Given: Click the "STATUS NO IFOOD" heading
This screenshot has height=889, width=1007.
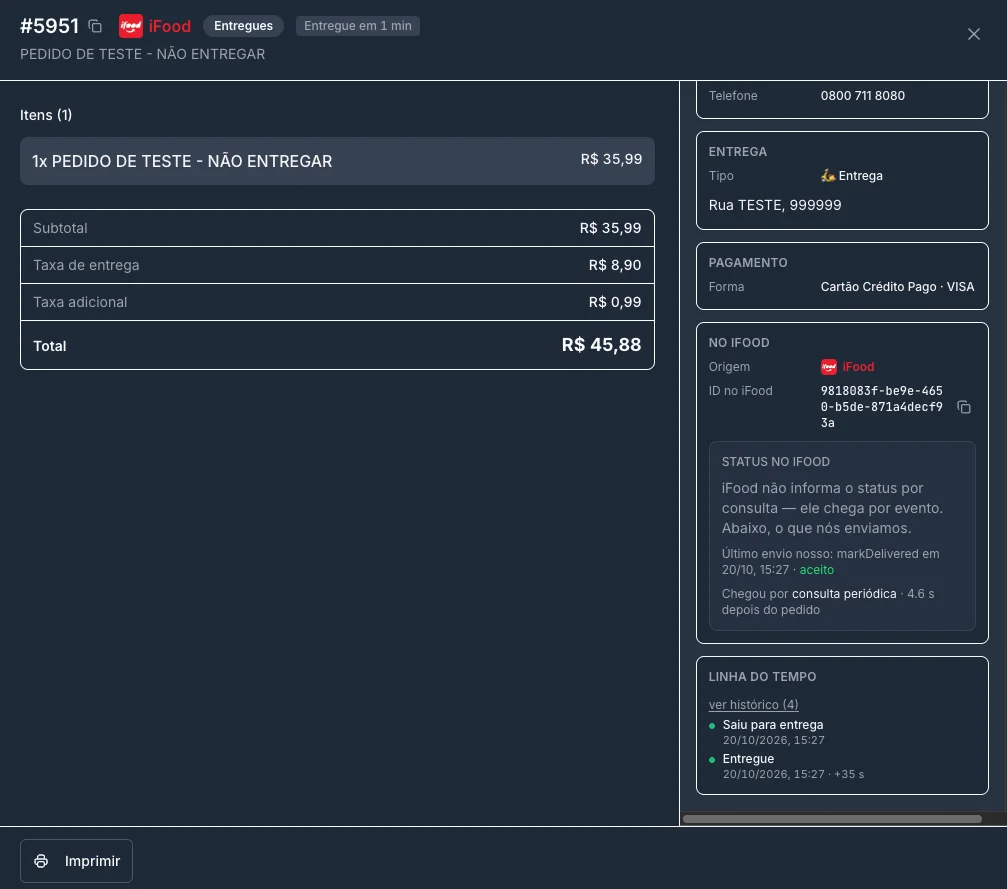Looking at the screenshot, I should (x=776, y=462).
